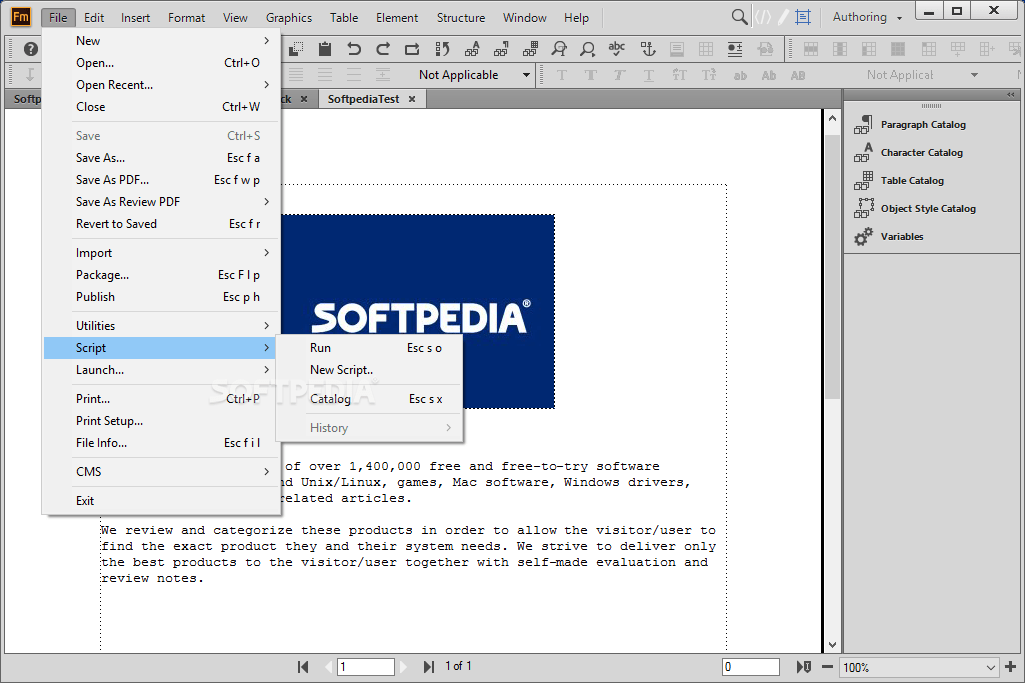
Task: Open the Paragraph Catalog panel
Action: [x=922, y=124]
